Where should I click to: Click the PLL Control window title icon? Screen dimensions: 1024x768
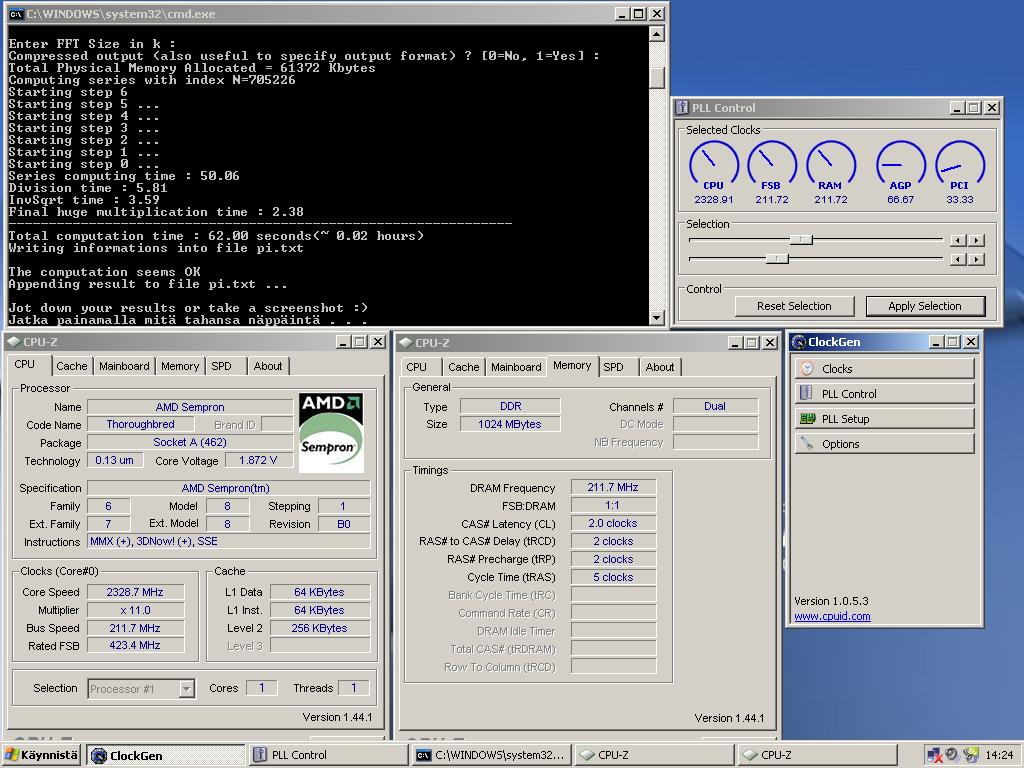click(x=682, y=108)
